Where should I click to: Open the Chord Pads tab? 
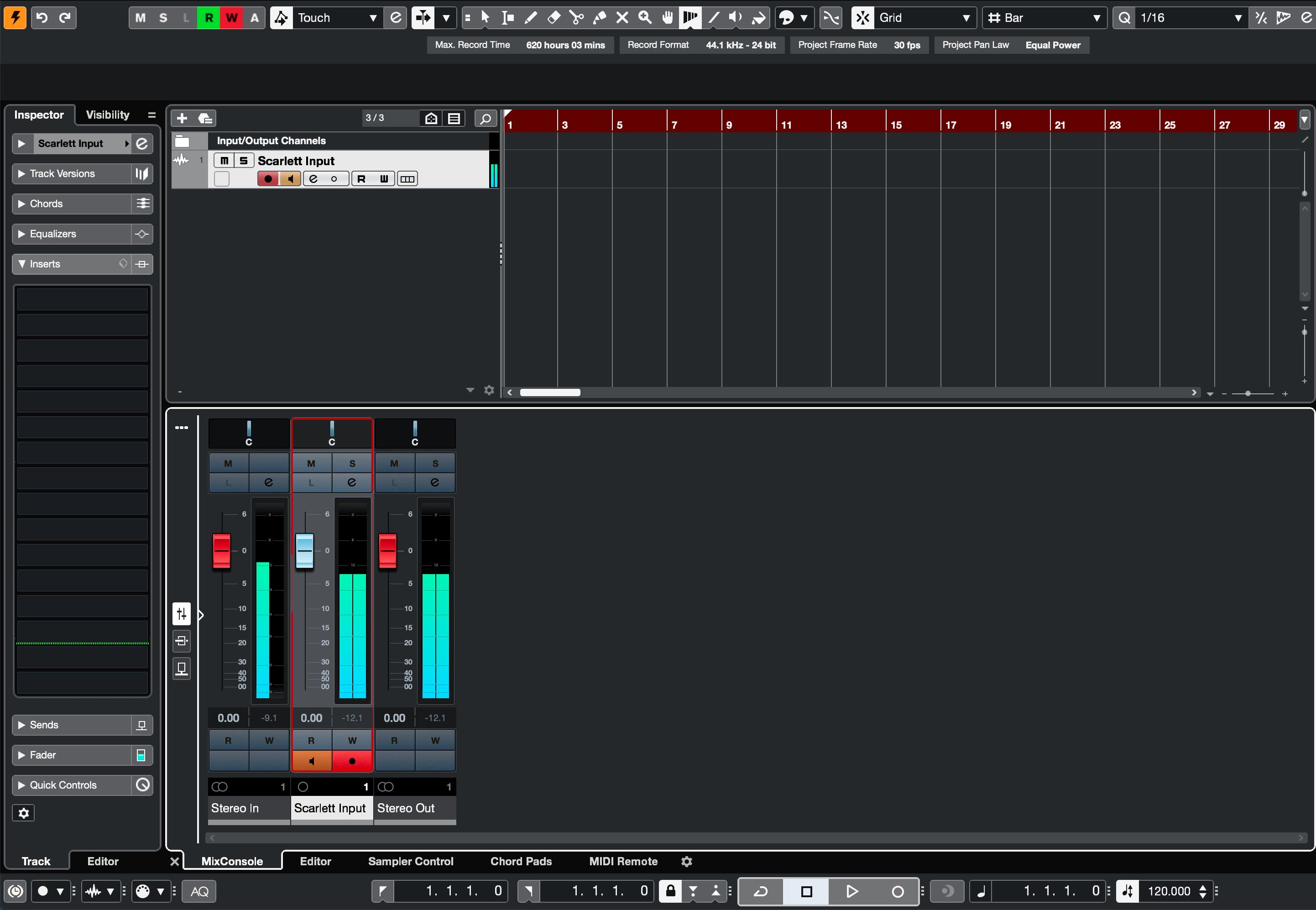(x=520, y=861)
